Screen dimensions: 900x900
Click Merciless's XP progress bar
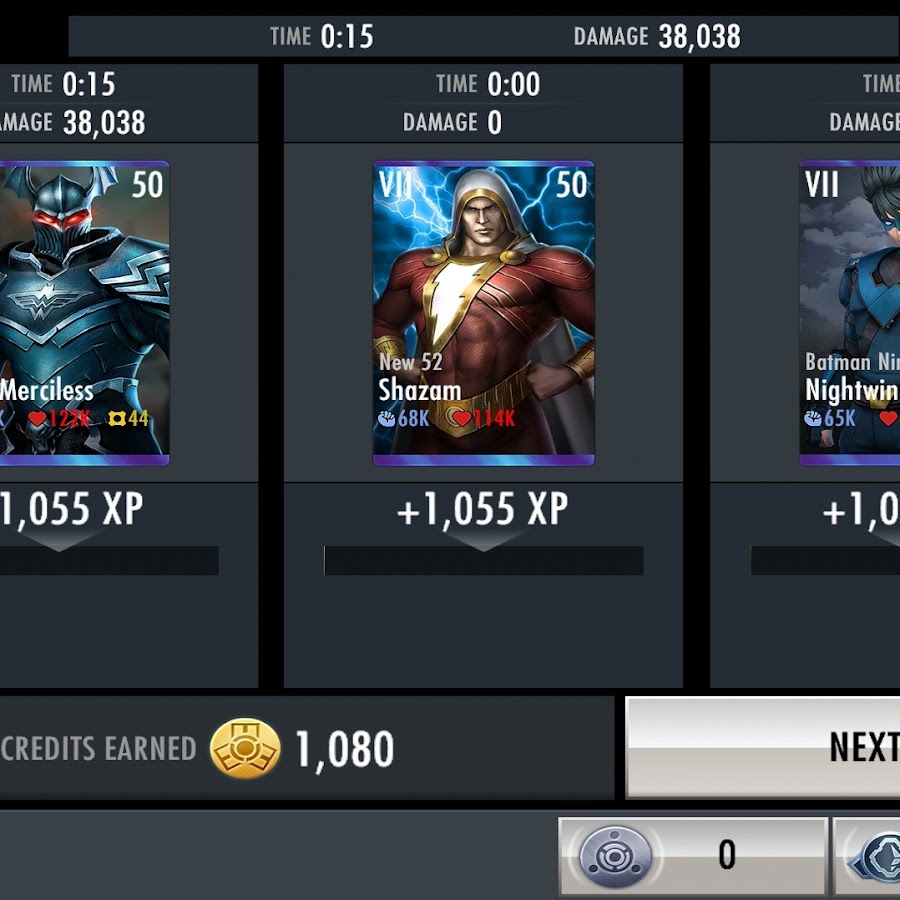109,560
